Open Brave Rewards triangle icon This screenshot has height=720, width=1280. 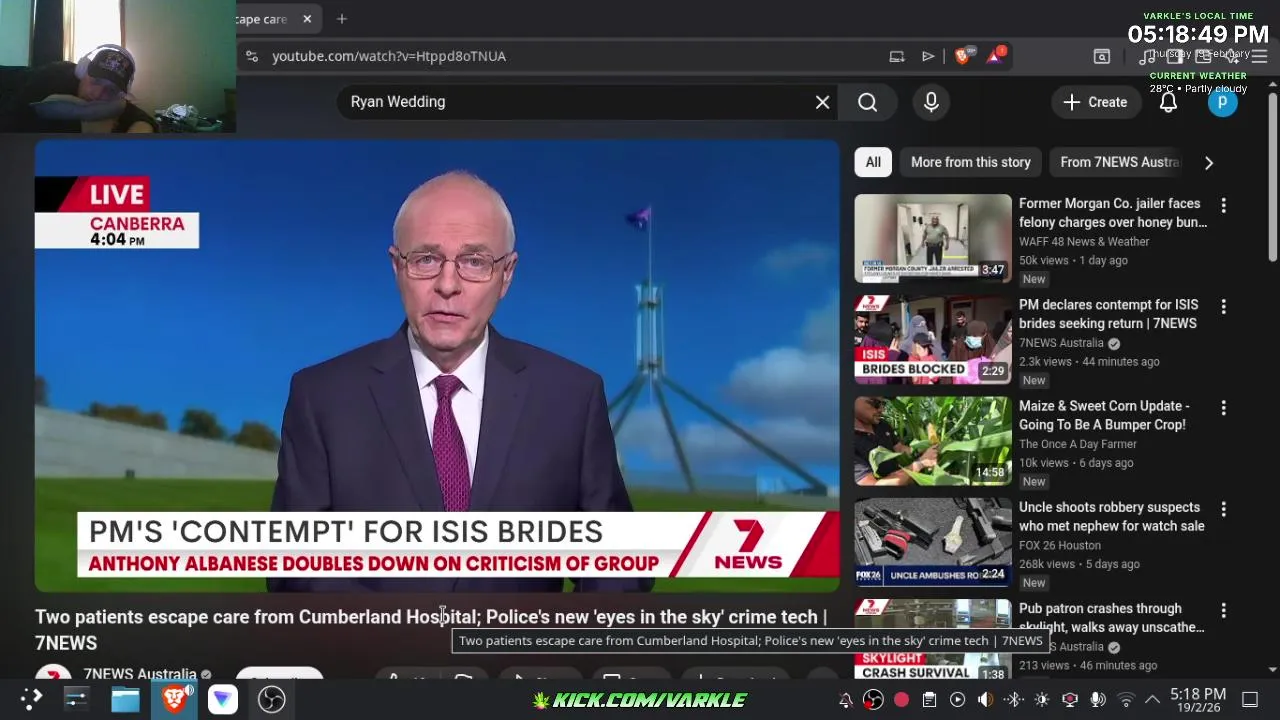[995, 56]
